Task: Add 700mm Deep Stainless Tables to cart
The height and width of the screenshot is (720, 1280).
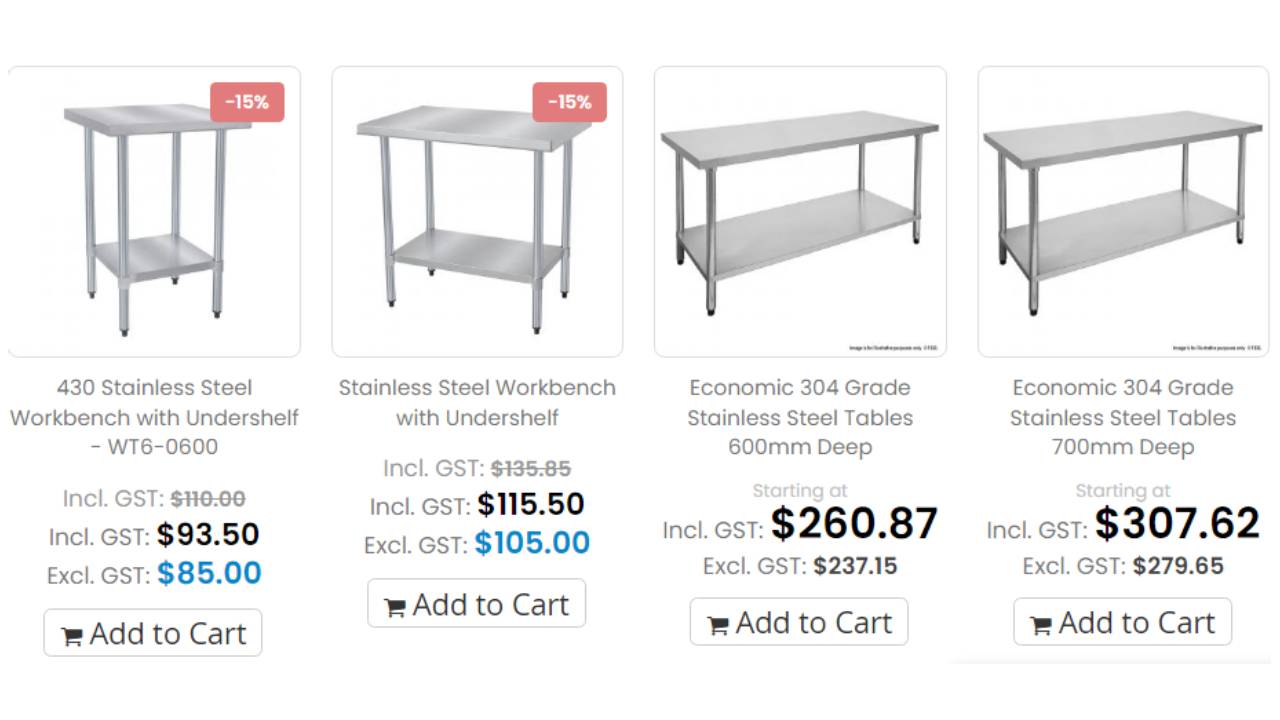Action: click(x=1122, y=623)
